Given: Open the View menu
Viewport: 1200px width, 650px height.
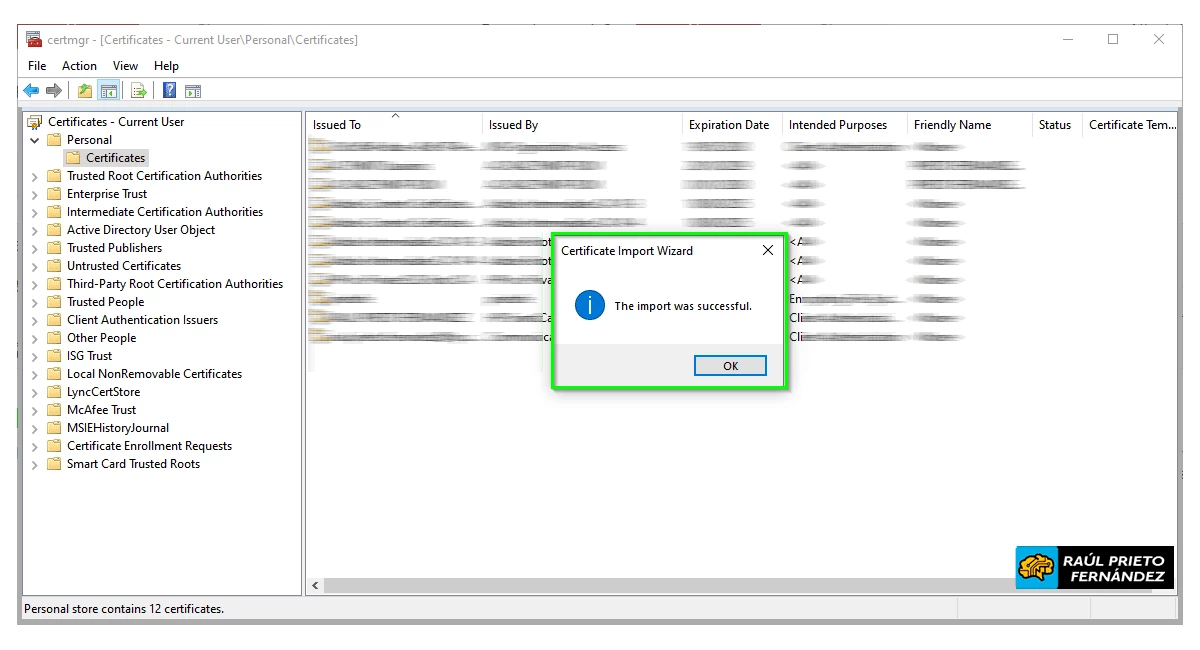Looking at the screenshot, I should (125, 66).
